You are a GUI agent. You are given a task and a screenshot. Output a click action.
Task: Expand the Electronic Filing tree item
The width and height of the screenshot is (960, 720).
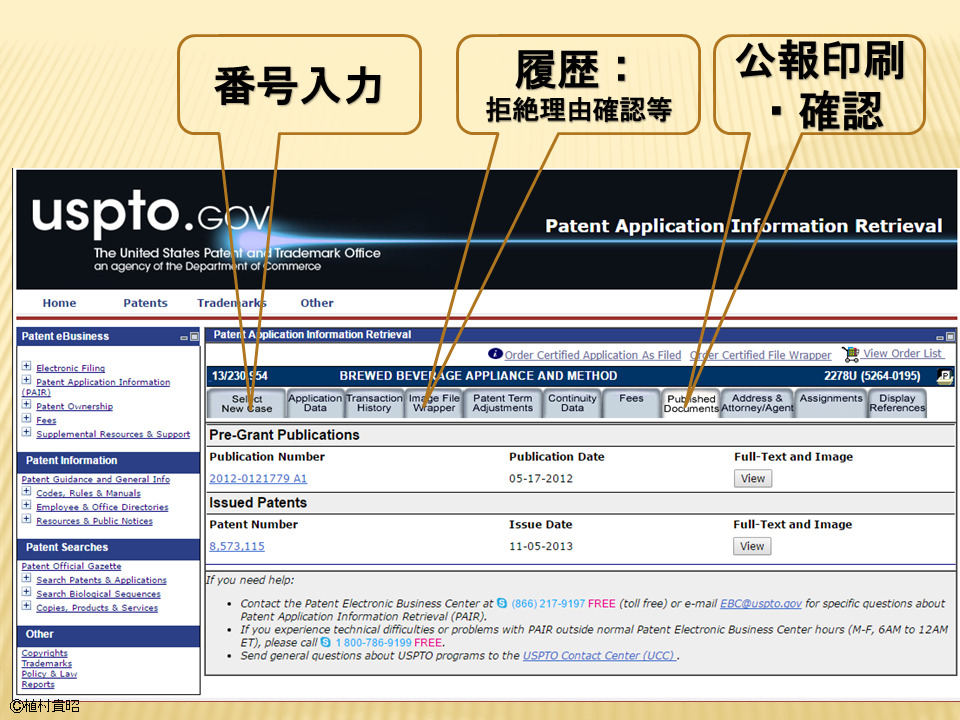pyautogui.click(x=26, y=366)
